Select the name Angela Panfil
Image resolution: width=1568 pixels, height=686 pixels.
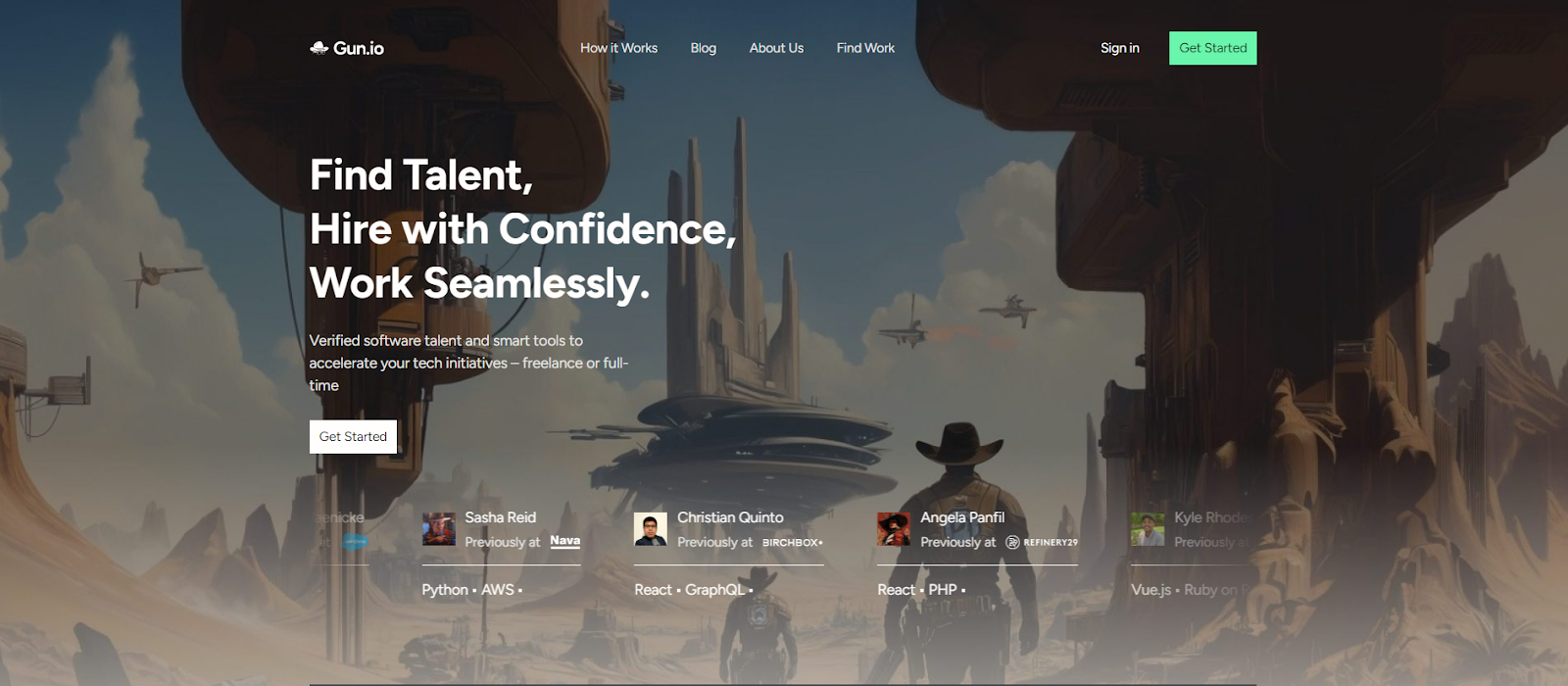coord(962,517)
